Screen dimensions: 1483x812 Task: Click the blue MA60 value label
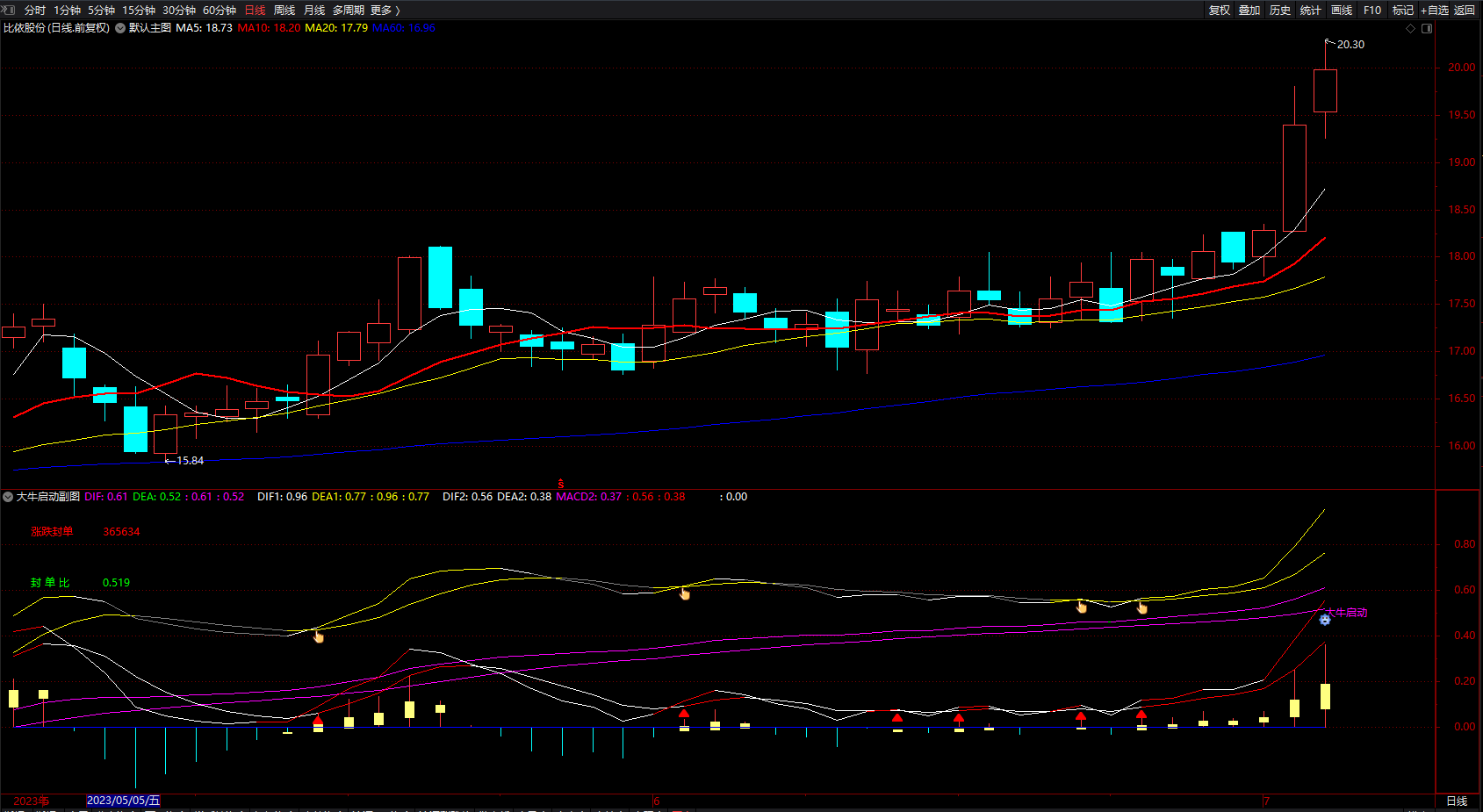tap(404, 28)
